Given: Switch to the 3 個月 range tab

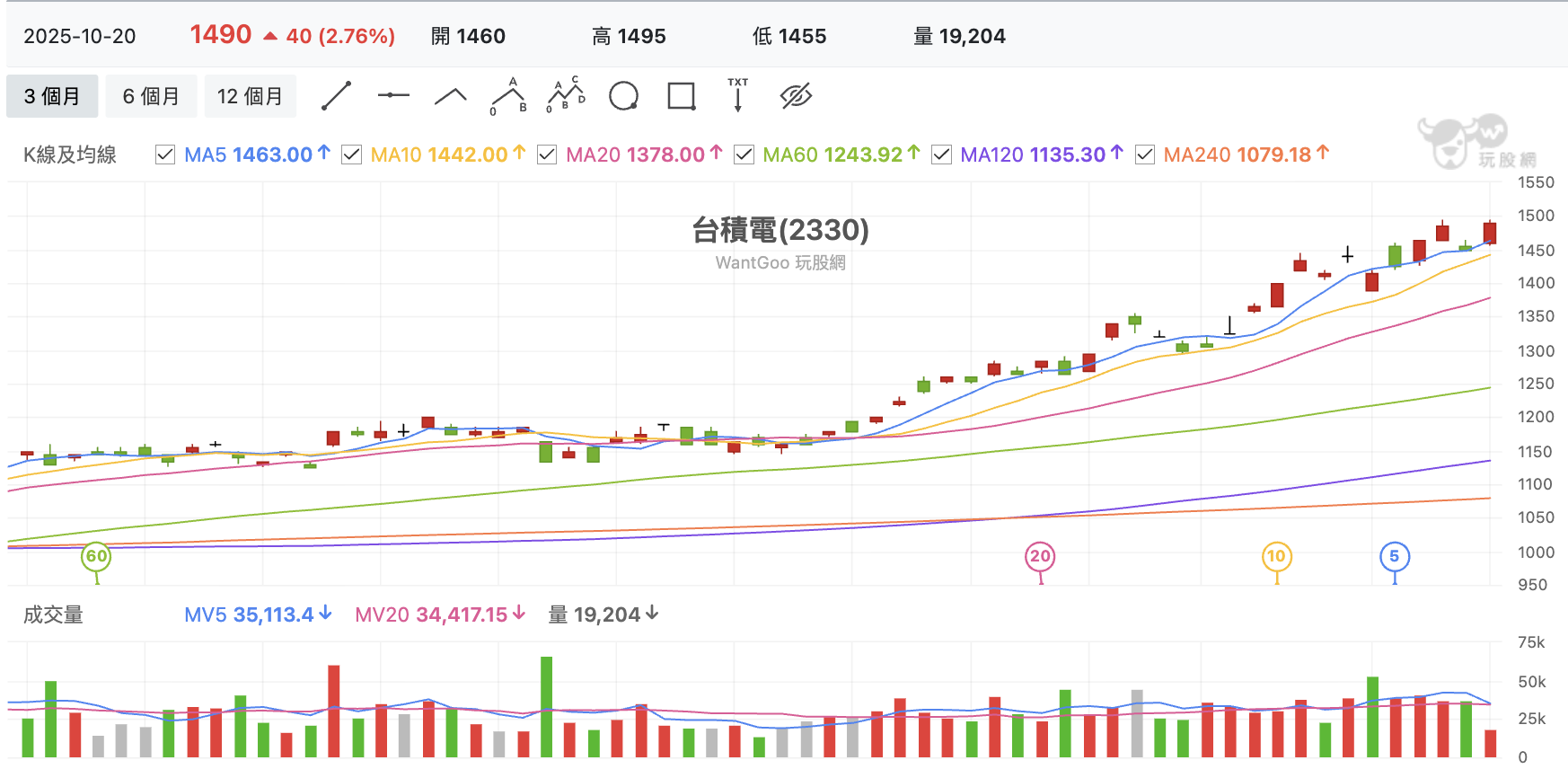Looking at the screenshot, I should (52, 96).
